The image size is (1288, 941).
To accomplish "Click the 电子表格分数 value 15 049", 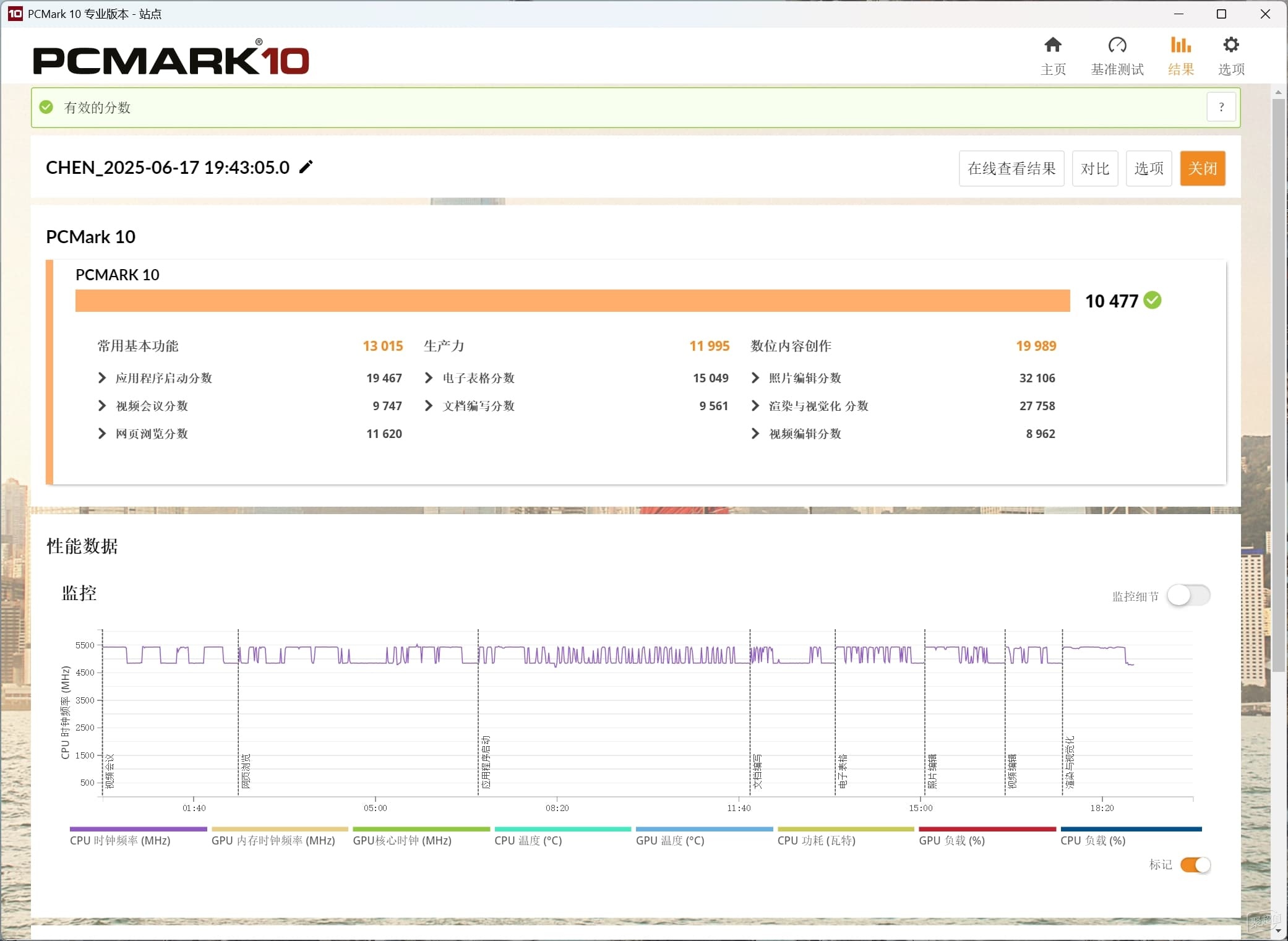I will [711, 378].
